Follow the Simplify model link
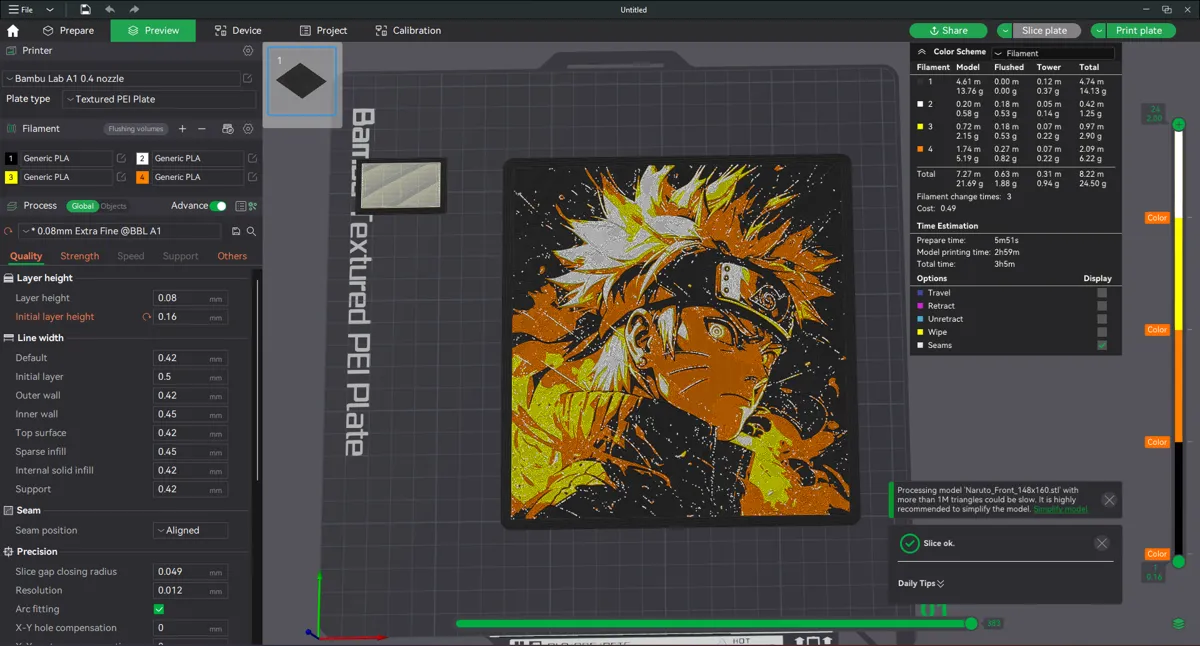This screenshot has width=1200, height=646. click(1060, 509)
